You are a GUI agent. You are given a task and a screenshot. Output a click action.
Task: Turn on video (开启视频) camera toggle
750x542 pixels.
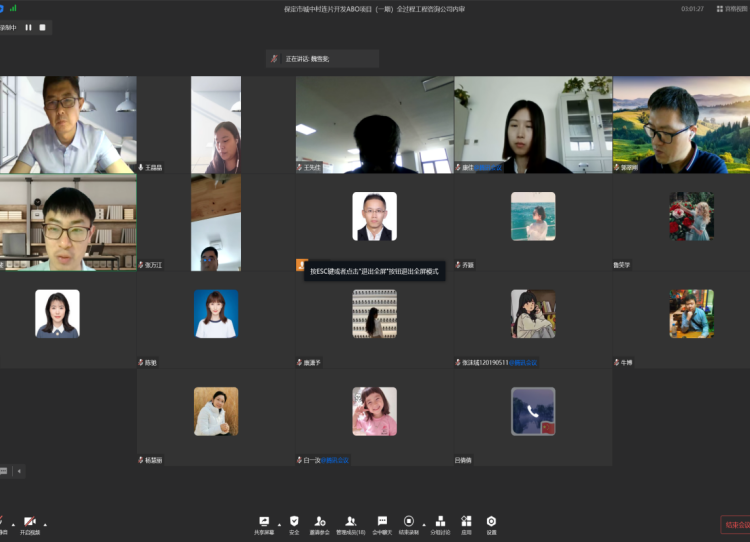tap(29, 523)
